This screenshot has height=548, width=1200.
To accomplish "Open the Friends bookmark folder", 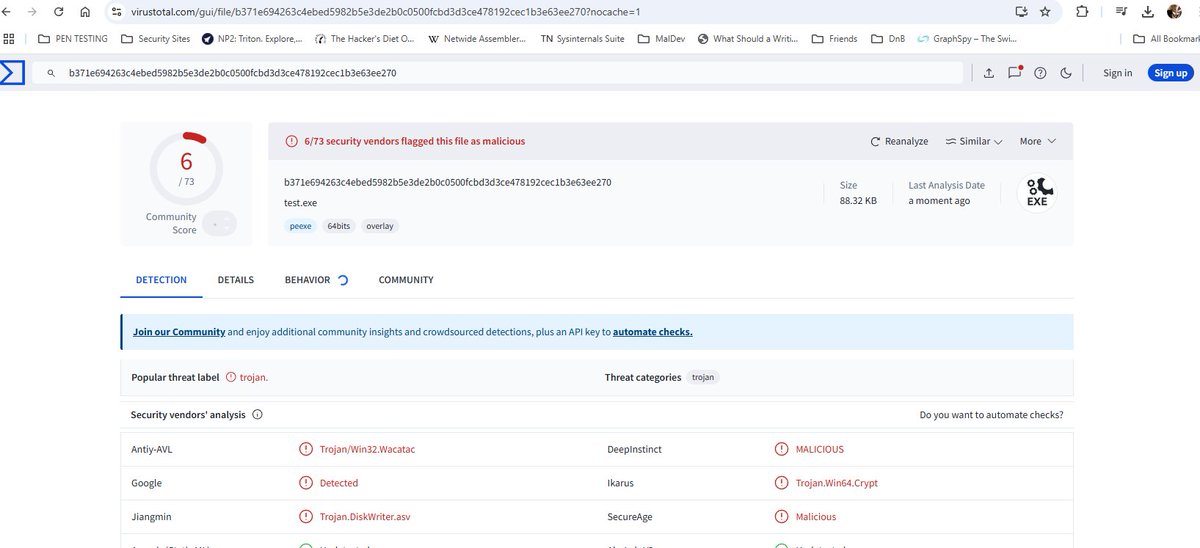I will click(835, 39).
